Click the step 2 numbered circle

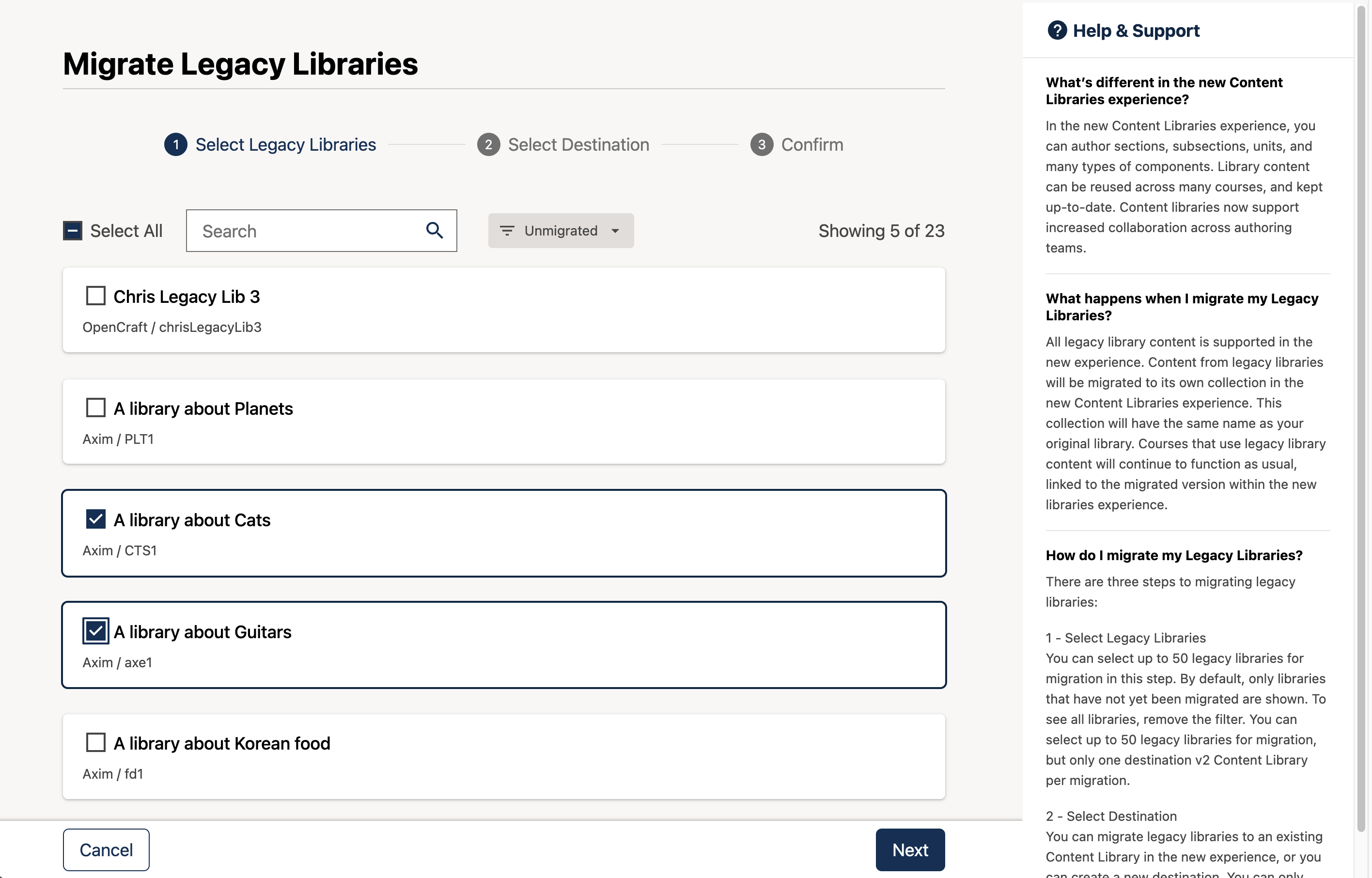click(x=488, y=144)
